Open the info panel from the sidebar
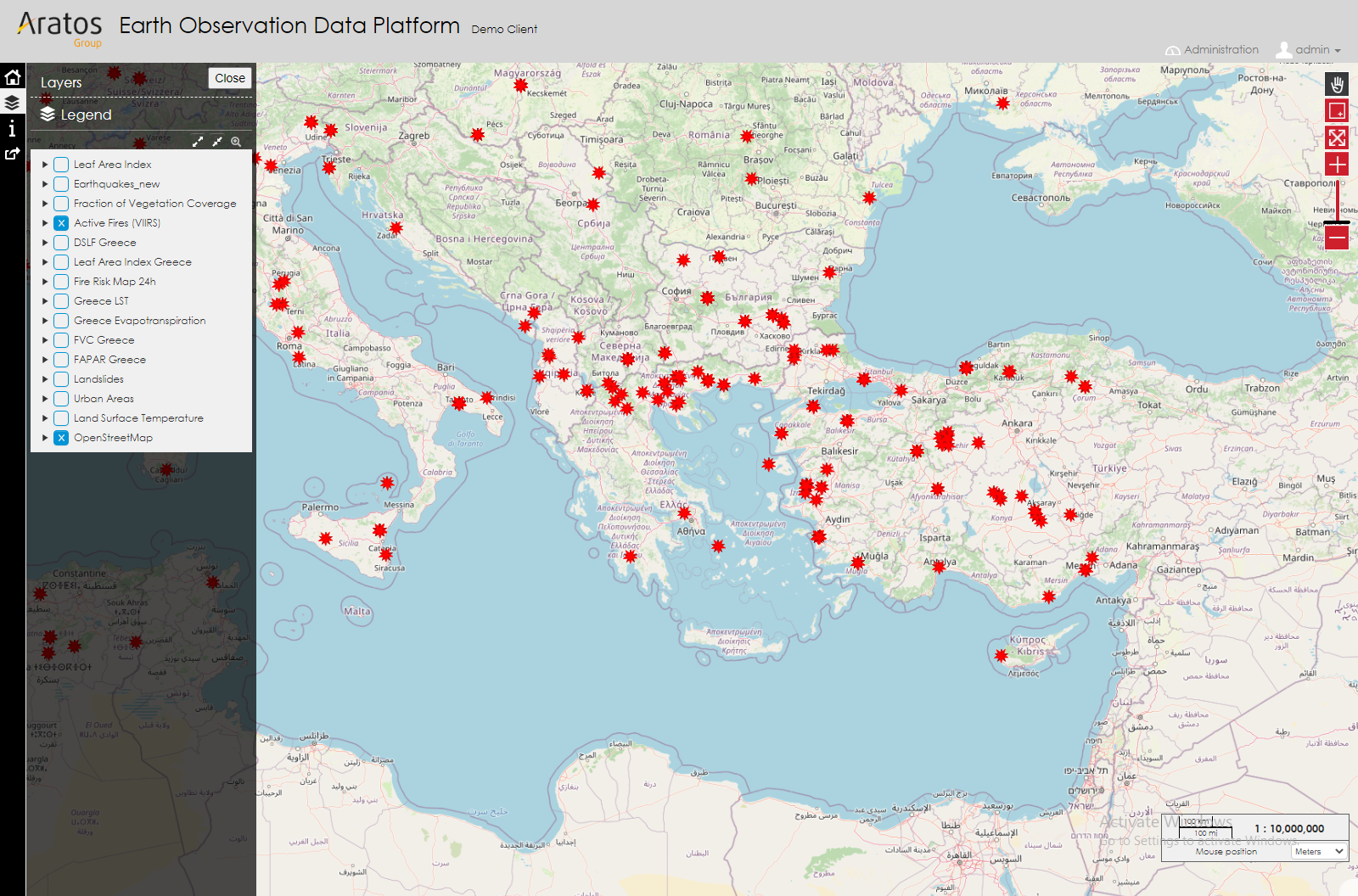This screenshot has height=896, width=1358. tap(12, 129)
